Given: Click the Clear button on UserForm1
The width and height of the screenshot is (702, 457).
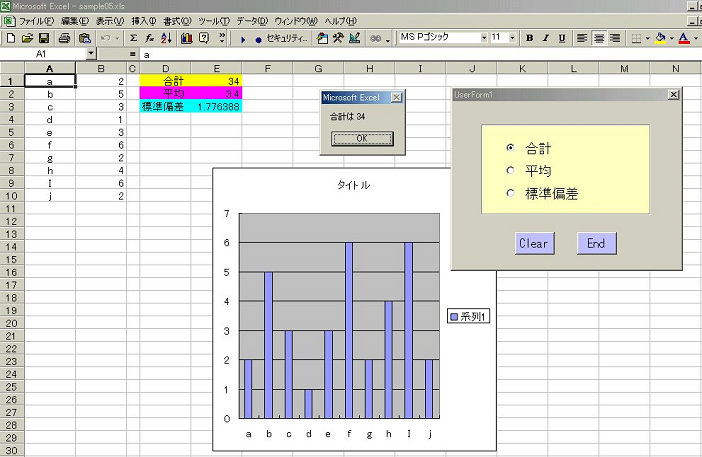Looking at the screenshot, I should 533,243.
